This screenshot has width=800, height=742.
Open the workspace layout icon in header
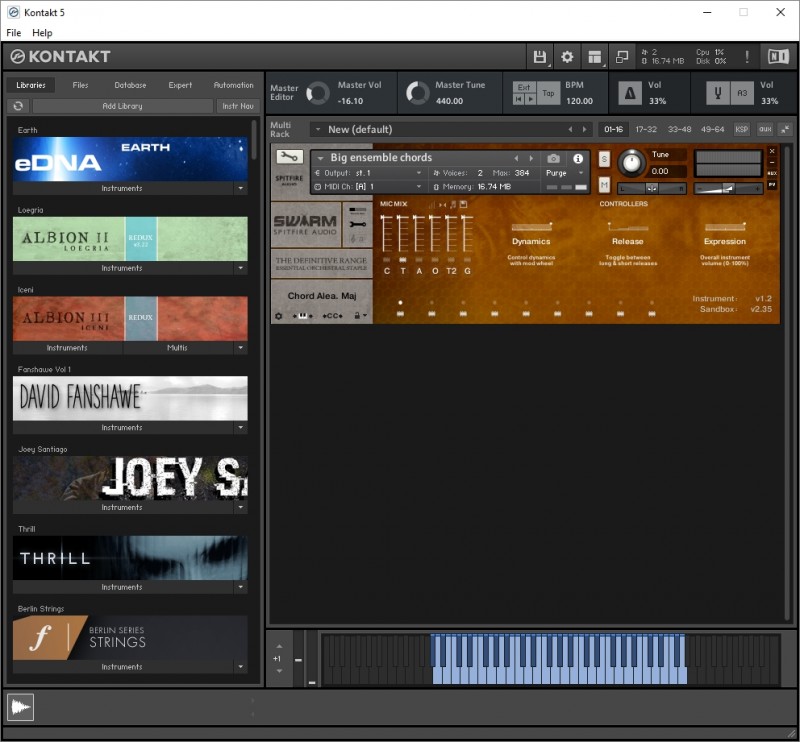(594, 57)
